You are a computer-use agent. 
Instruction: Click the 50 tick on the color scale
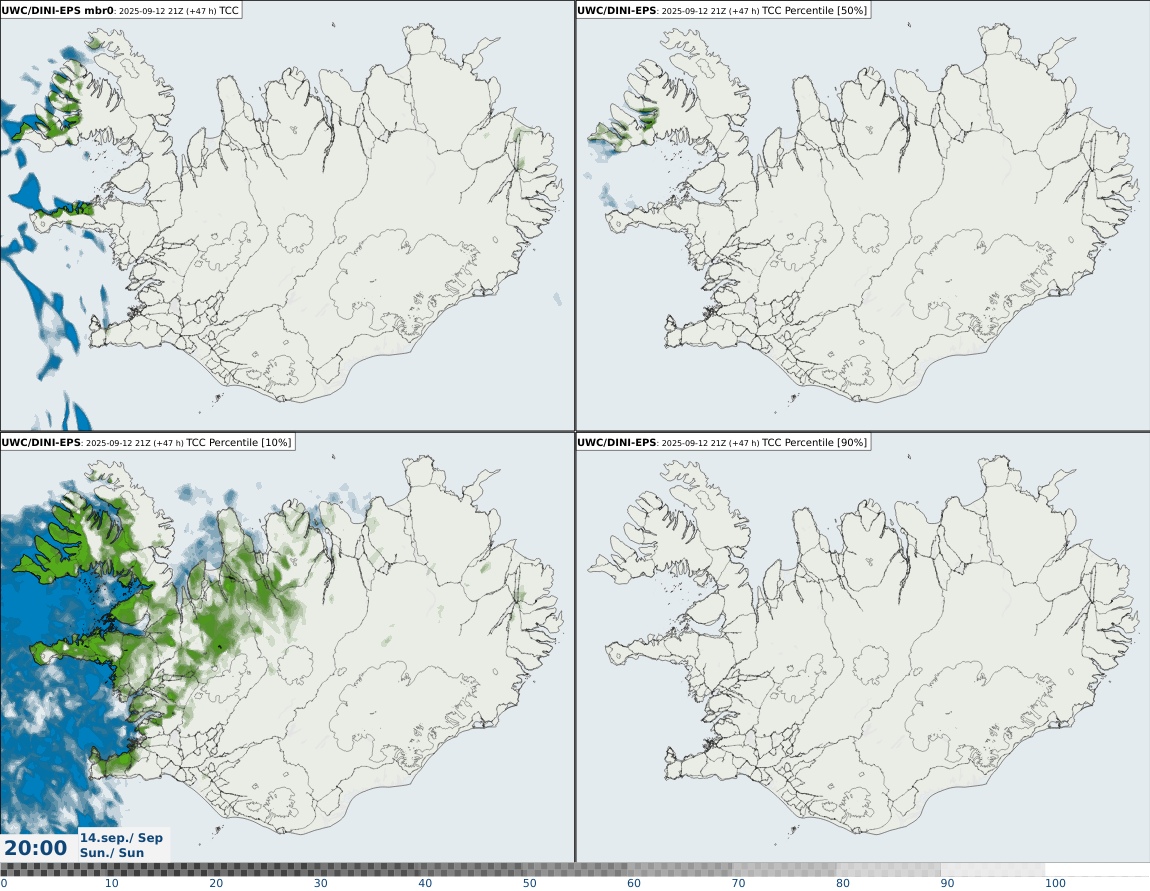pyautogui.click(x=530, y=883)
